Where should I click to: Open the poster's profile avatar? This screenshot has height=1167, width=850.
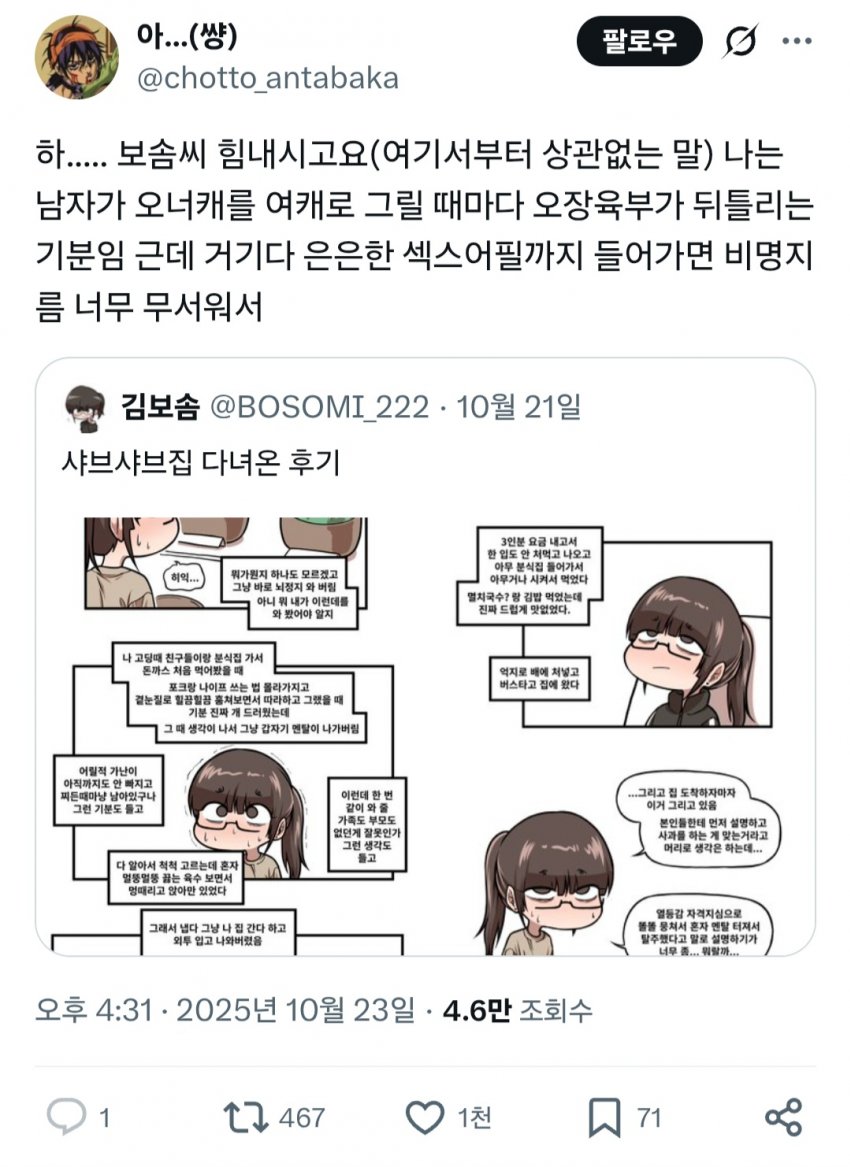click(x=77, y=57)
